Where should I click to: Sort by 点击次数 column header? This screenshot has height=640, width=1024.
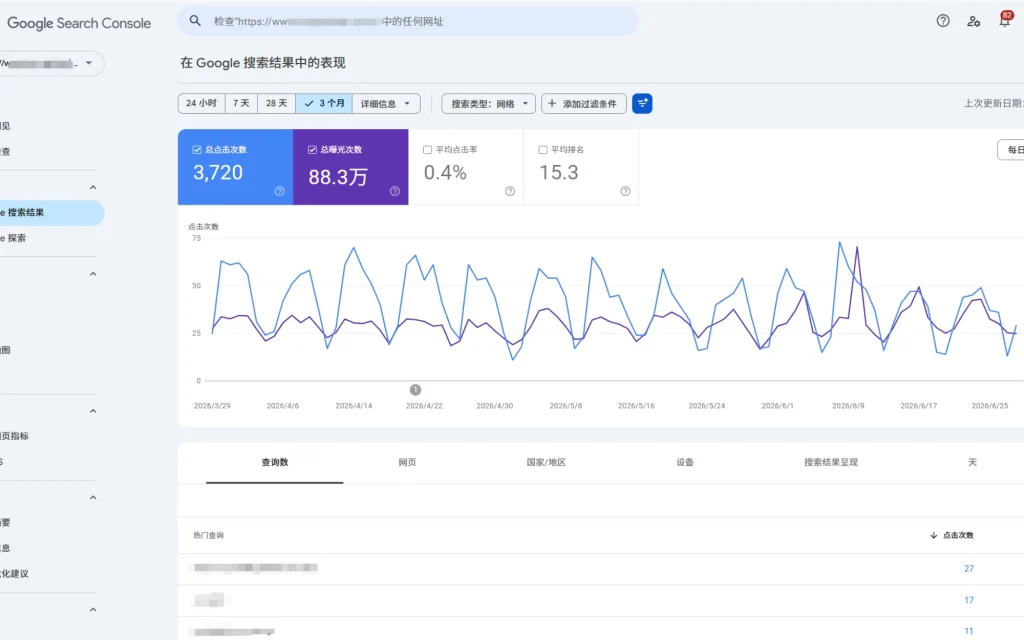pyautogui.click(x=958, y=535)
